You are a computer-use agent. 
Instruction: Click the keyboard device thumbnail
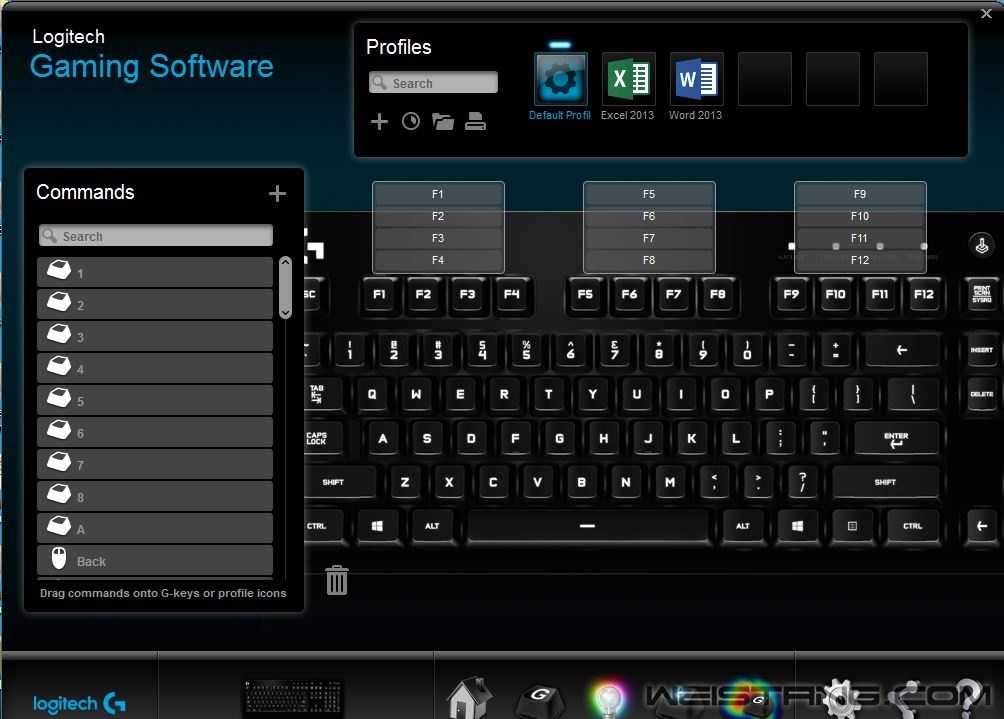[294, 698]
